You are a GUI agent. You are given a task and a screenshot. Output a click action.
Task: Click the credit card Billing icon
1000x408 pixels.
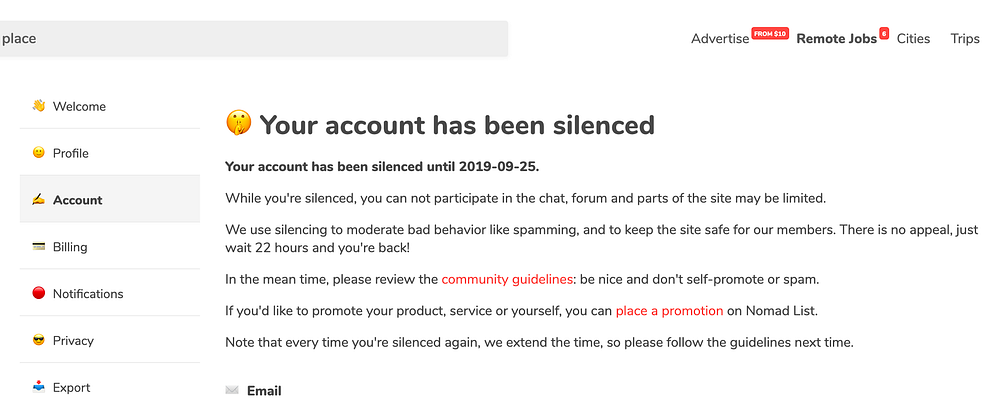coord(39,247)
